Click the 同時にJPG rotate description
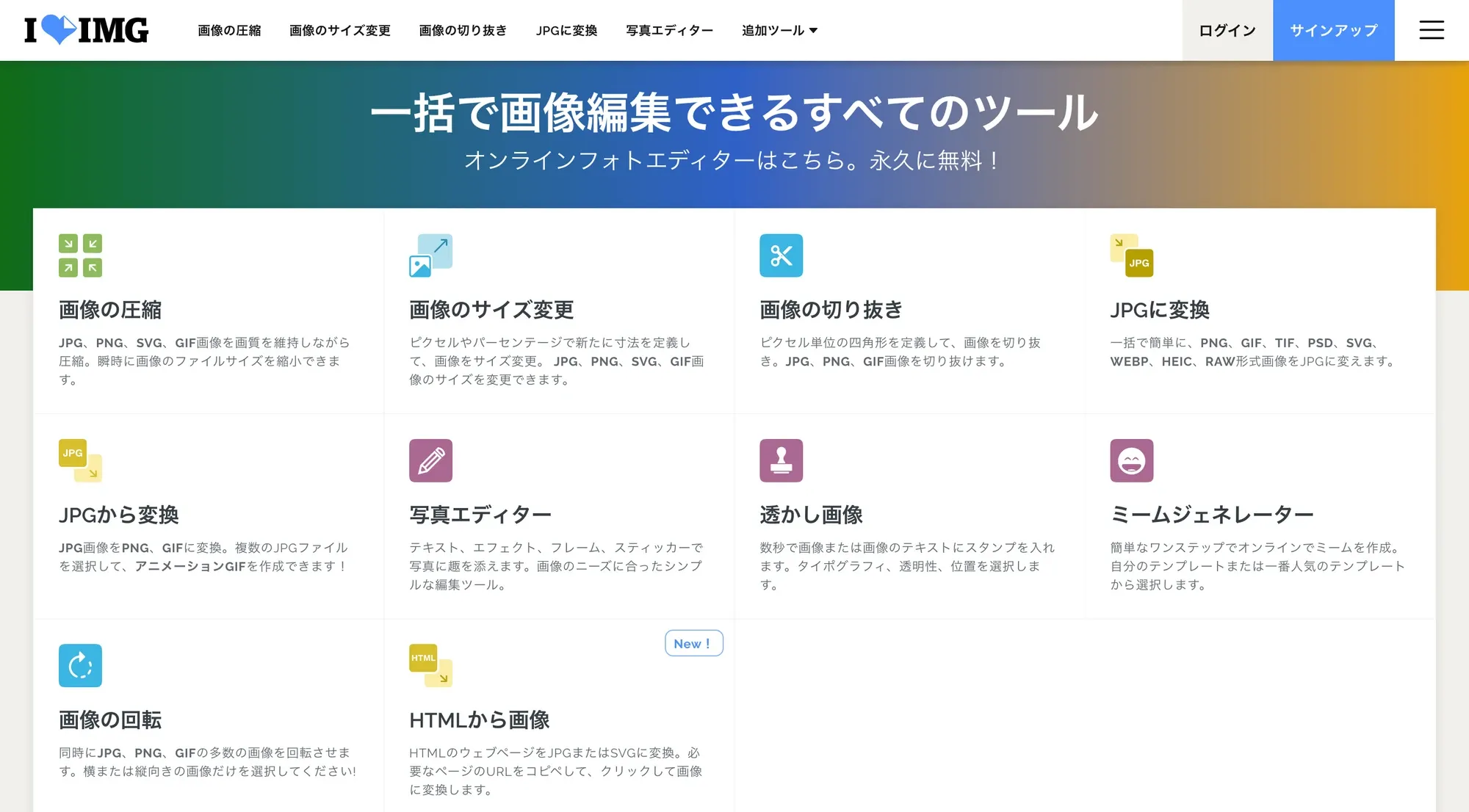 [x=208, y=761]
